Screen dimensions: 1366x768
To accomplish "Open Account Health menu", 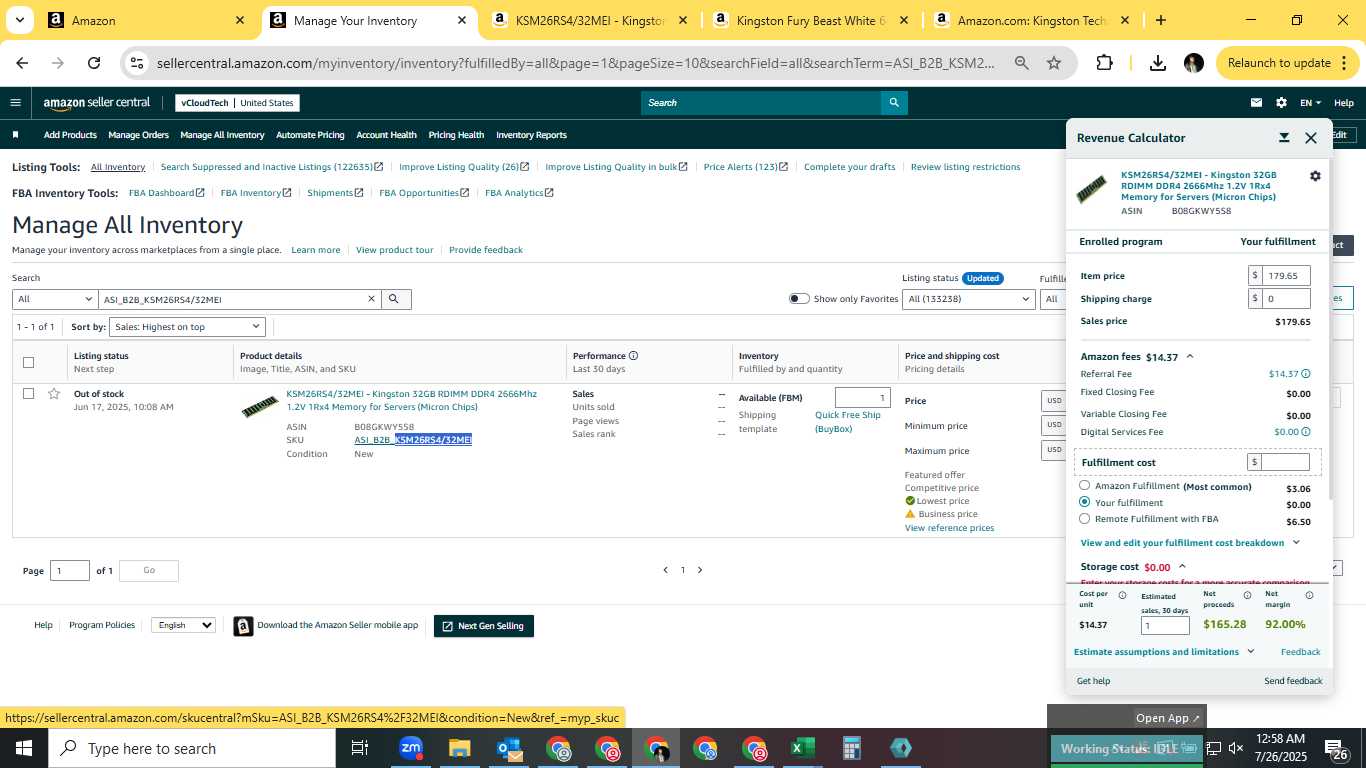I will [386, 135].
